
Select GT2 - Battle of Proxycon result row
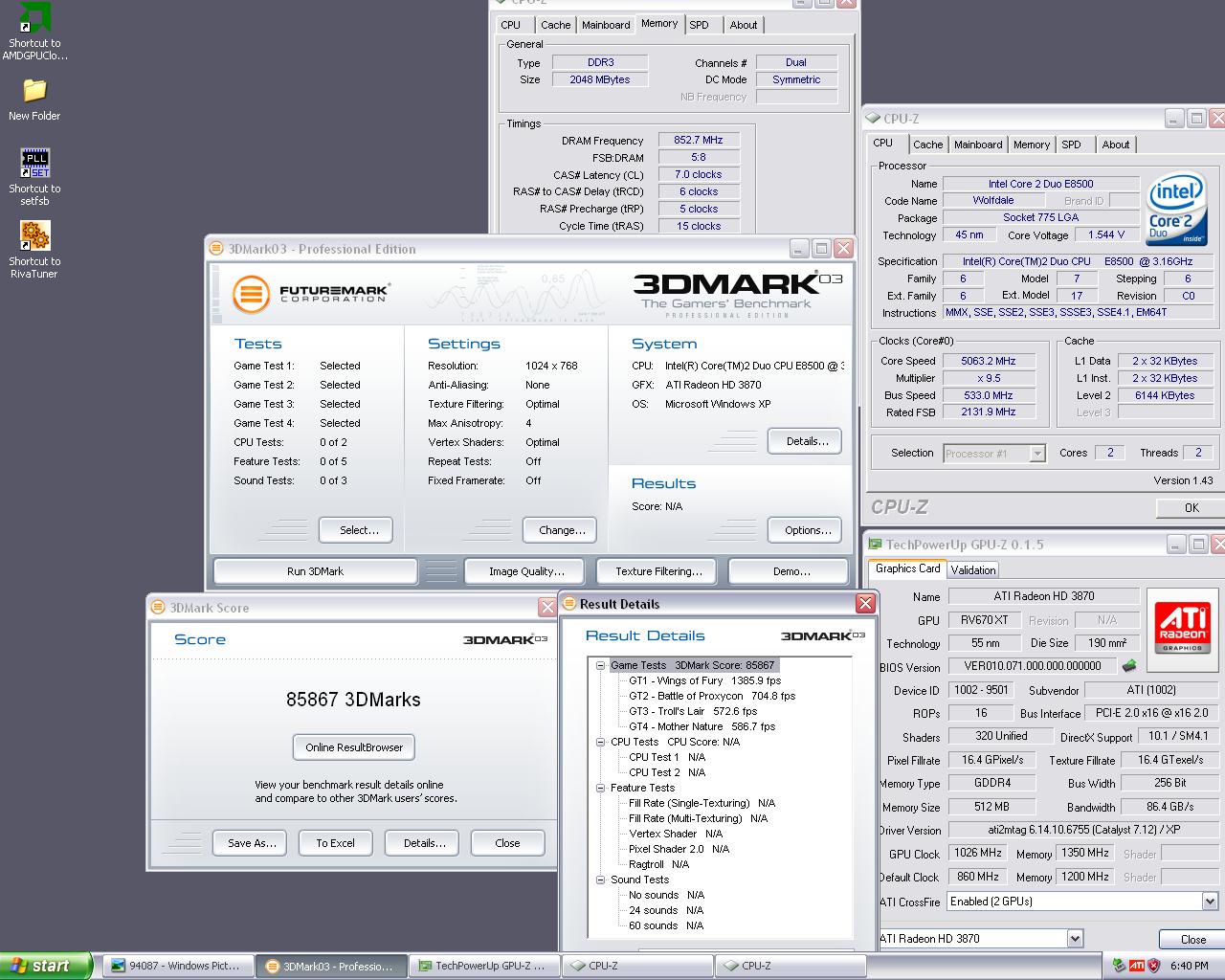click(x=712, y=696)
